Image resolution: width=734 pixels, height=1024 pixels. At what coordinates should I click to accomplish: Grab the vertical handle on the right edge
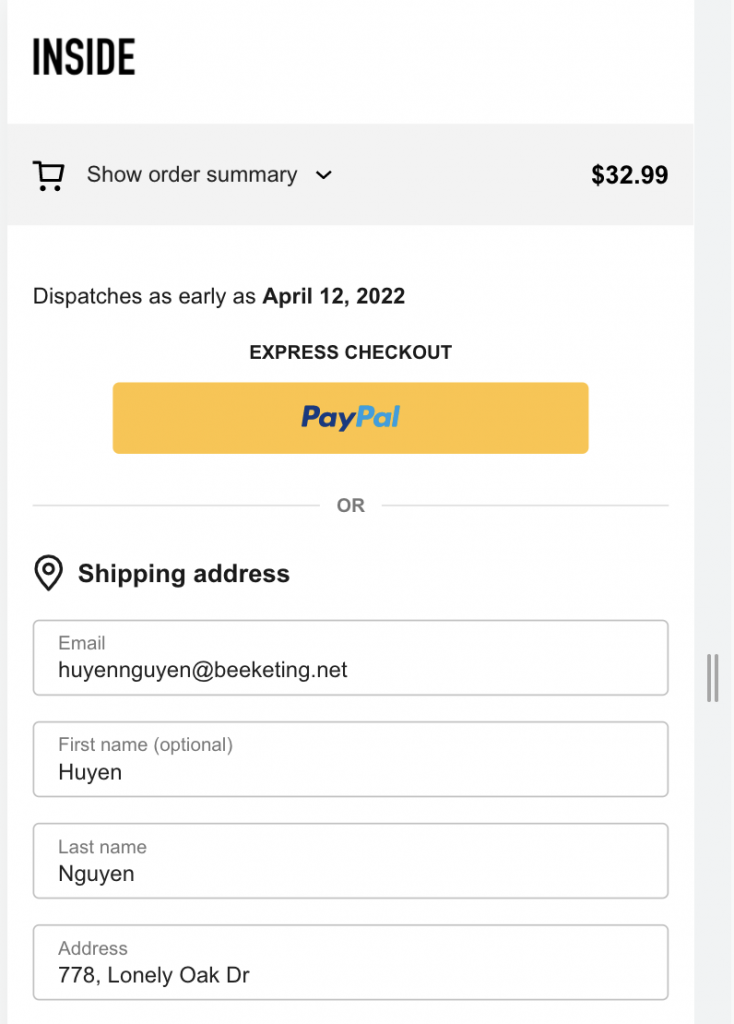[x=712, y=678]
